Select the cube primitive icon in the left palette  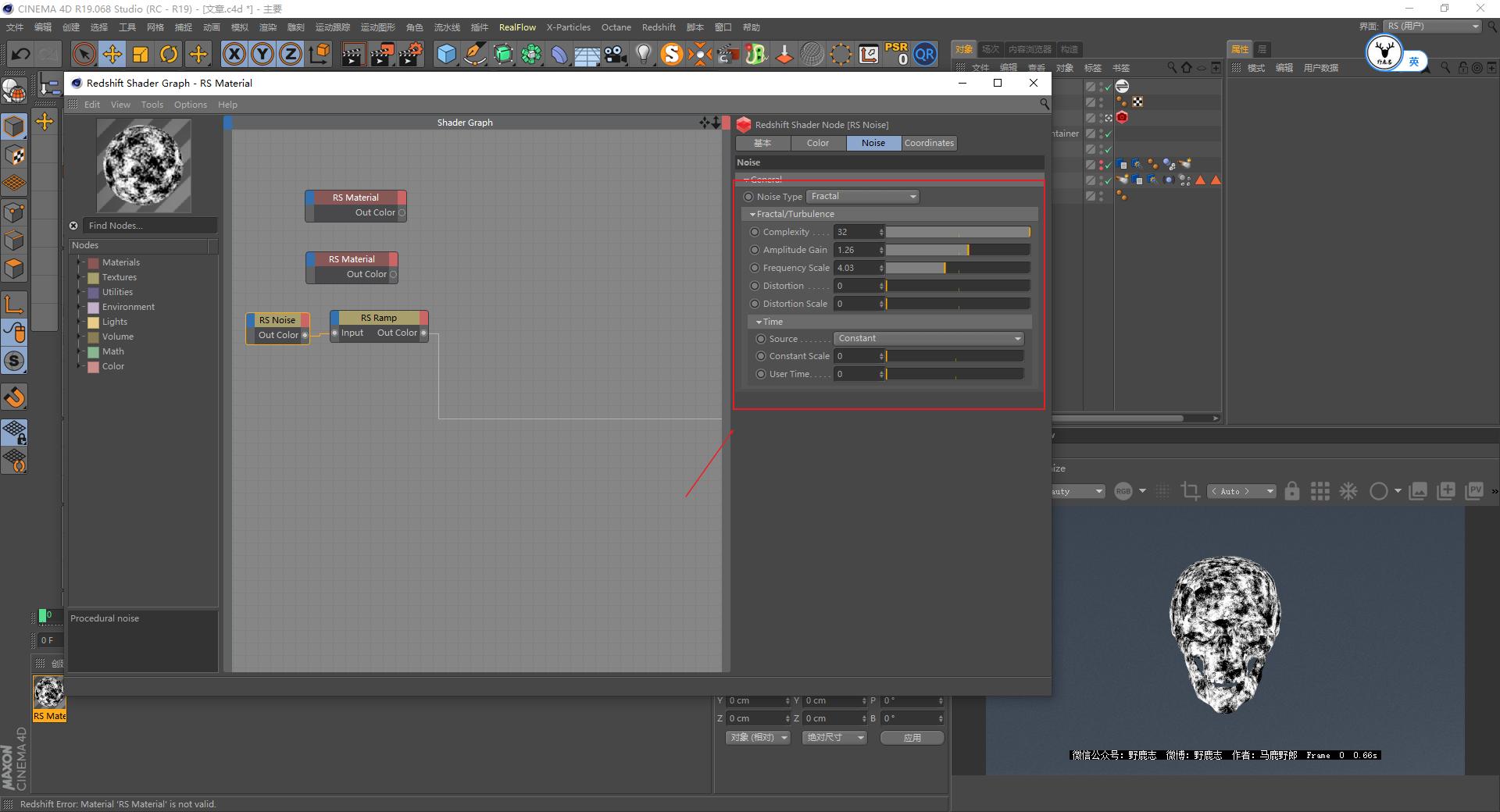(14, 126)
